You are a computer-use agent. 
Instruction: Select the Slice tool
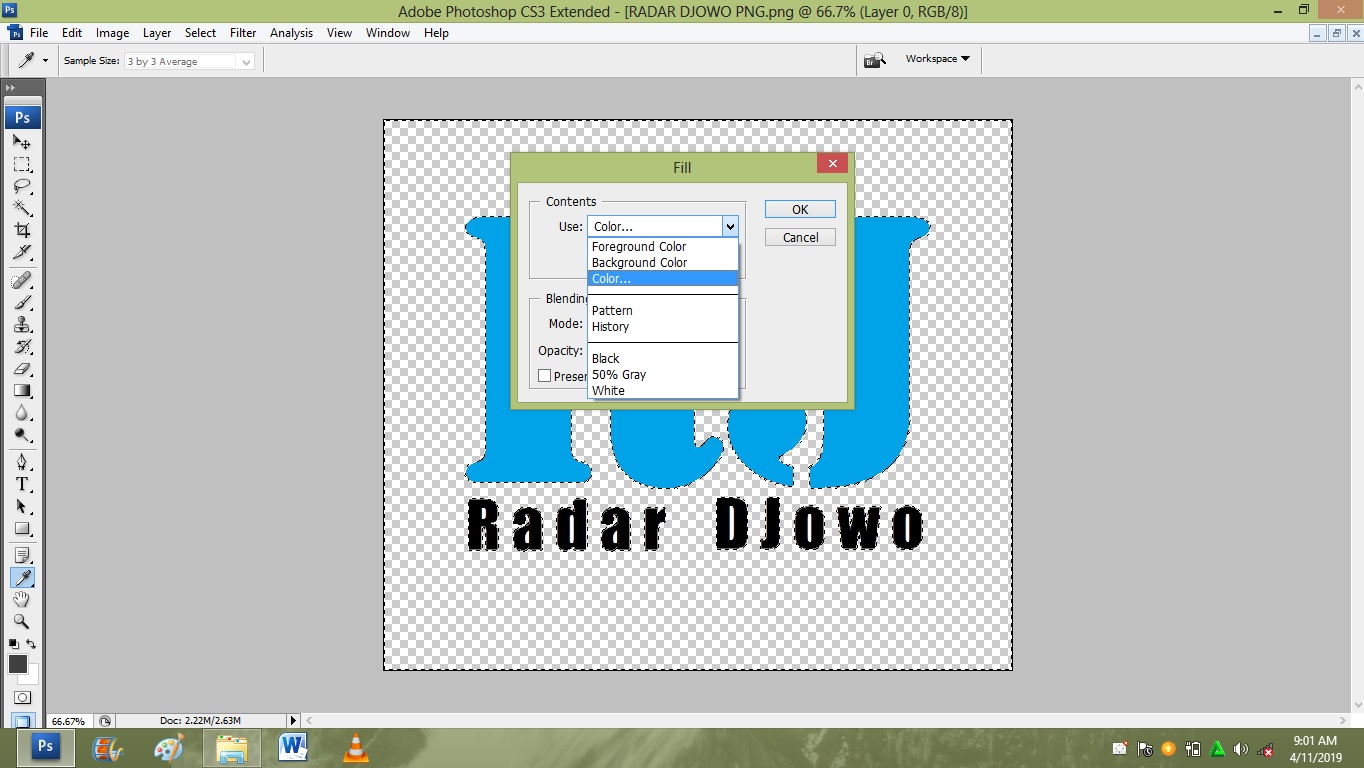[x=22, y=252]
